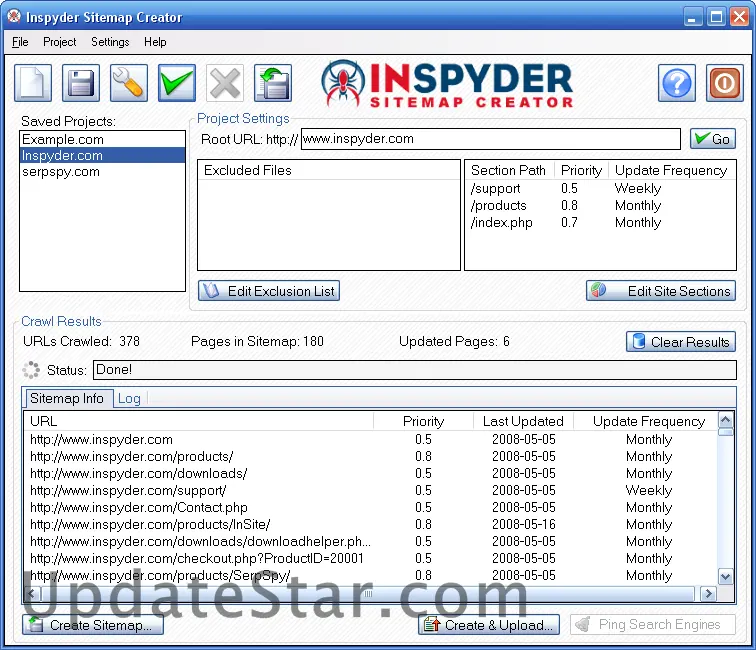Minimize the Inspyder Sitemap Creator window
Viewport: 756px width, 650px height.
pyautogui.click(x=693, y=17)
